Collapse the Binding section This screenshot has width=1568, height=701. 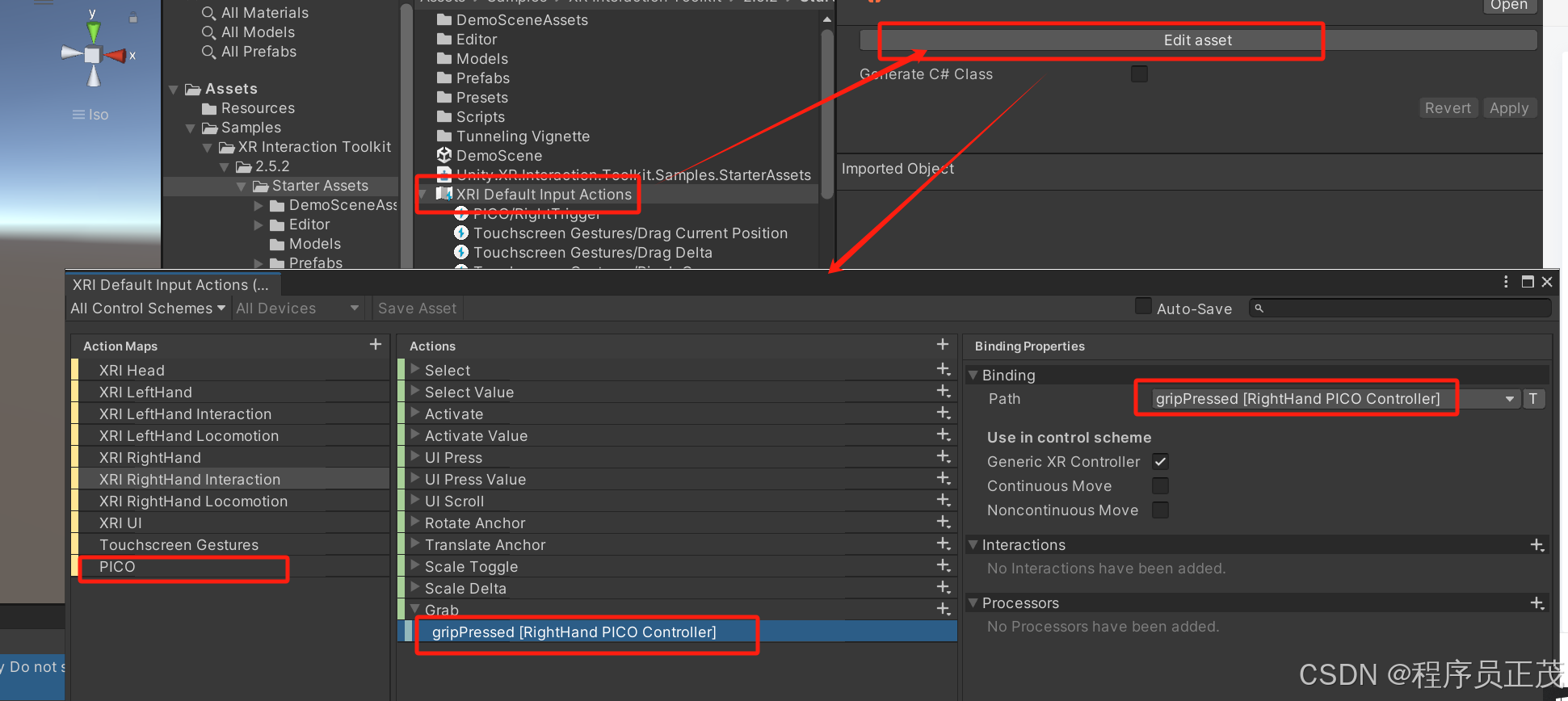[x=973, y=375]
